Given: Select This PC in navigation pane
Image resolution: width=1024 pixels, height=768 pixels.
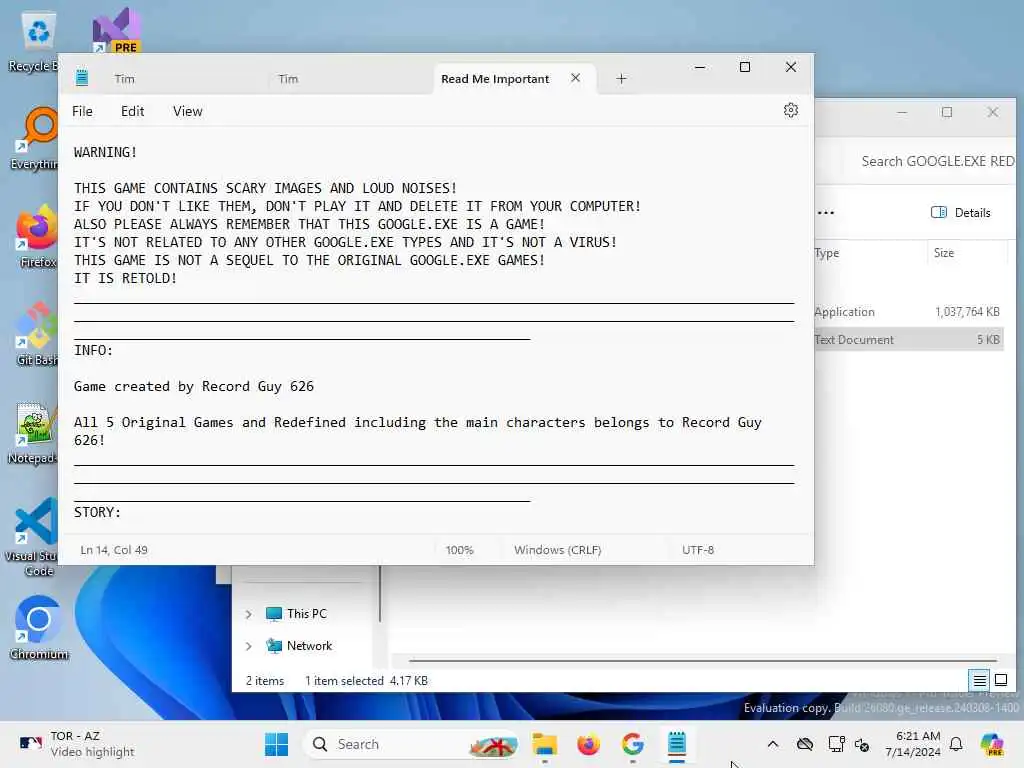Looking at the screenshot, I should (296, 614).
